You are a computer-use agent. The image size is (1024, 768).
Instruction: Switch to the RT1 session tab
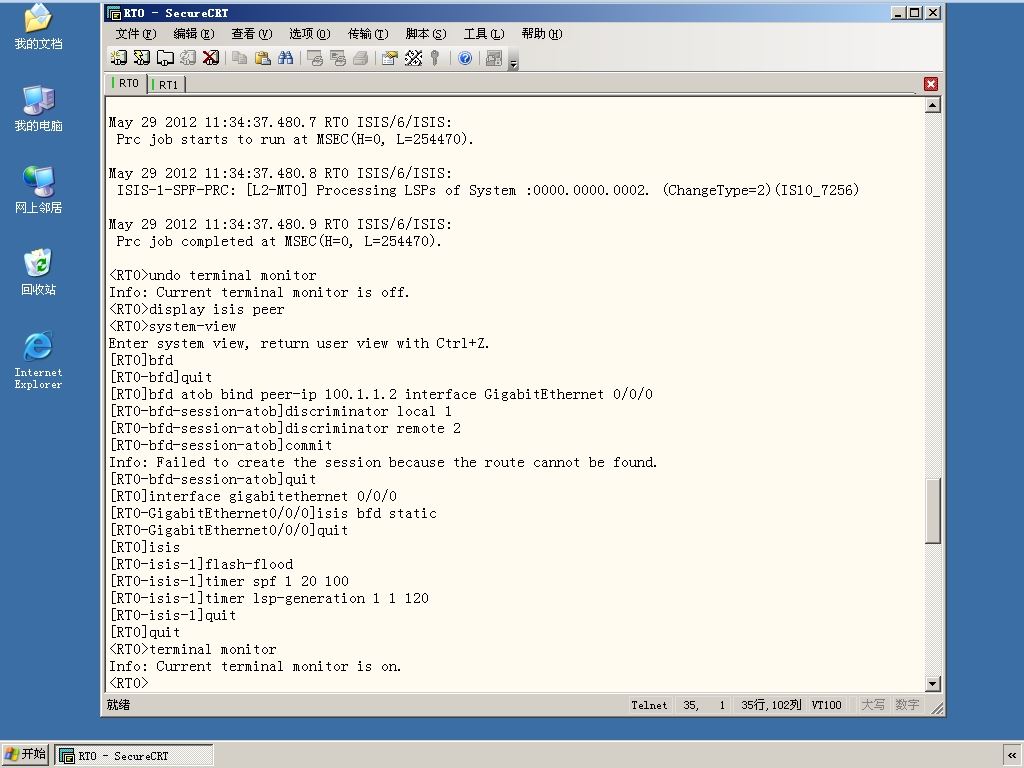pos(166,84)
